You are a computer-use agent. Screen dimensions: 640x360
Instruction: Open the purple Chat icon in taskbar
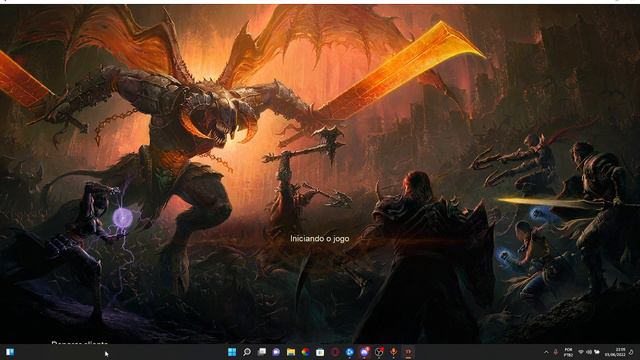[x=276, y=352]
